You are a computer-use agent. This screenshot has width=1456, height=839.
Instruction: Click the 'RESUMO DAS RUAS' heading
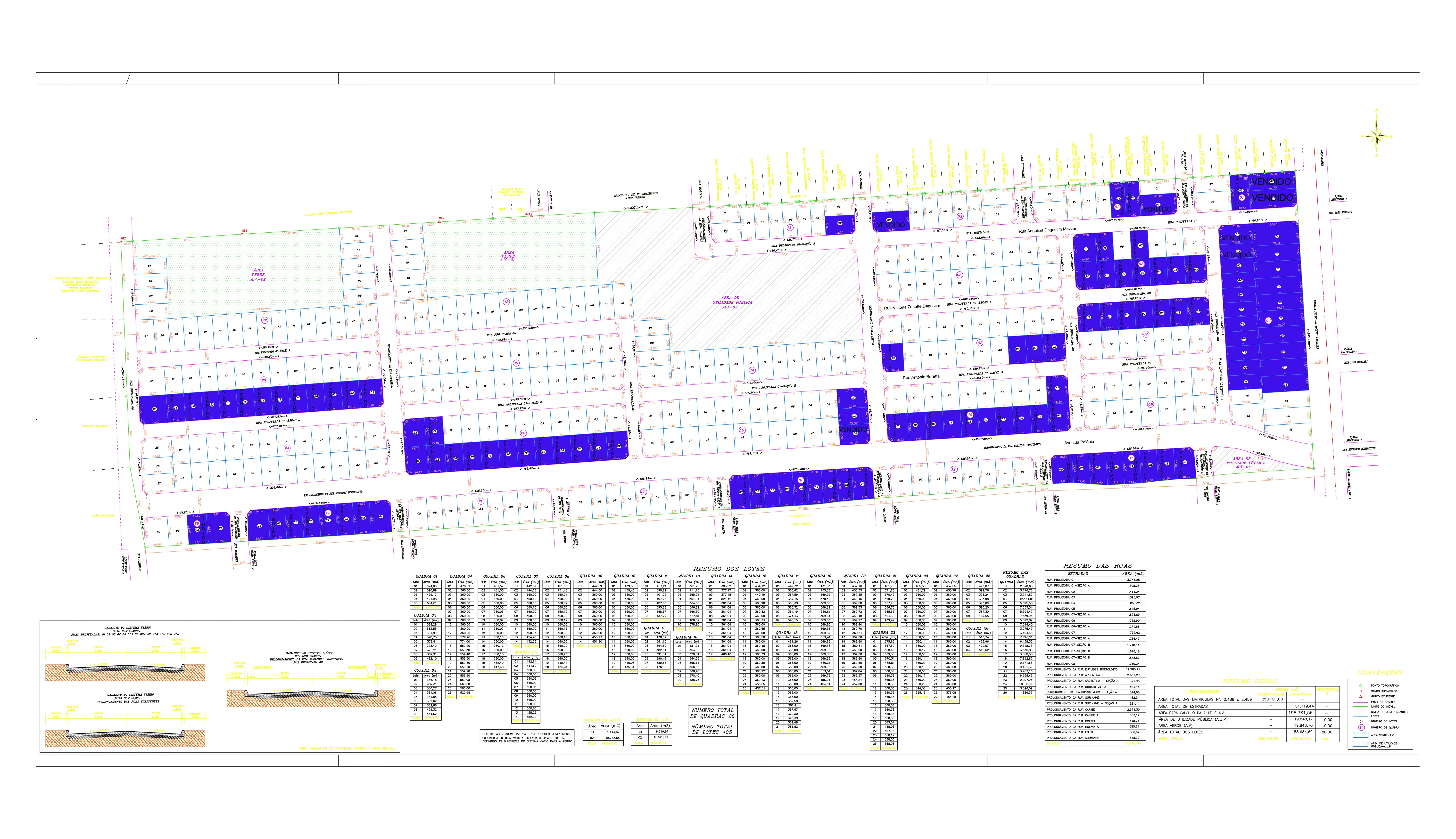point(1098,566)
